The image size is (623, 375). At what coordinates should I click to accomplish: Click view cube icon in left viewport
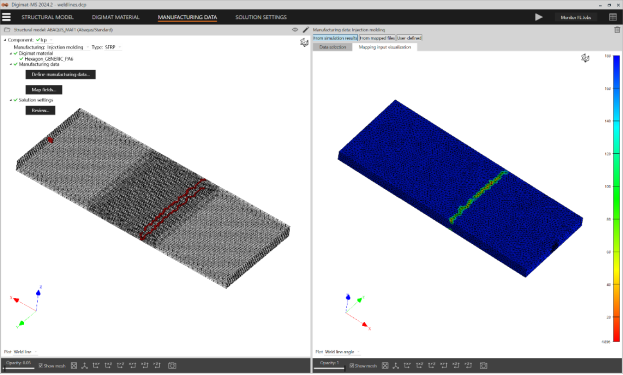point(304,43)
